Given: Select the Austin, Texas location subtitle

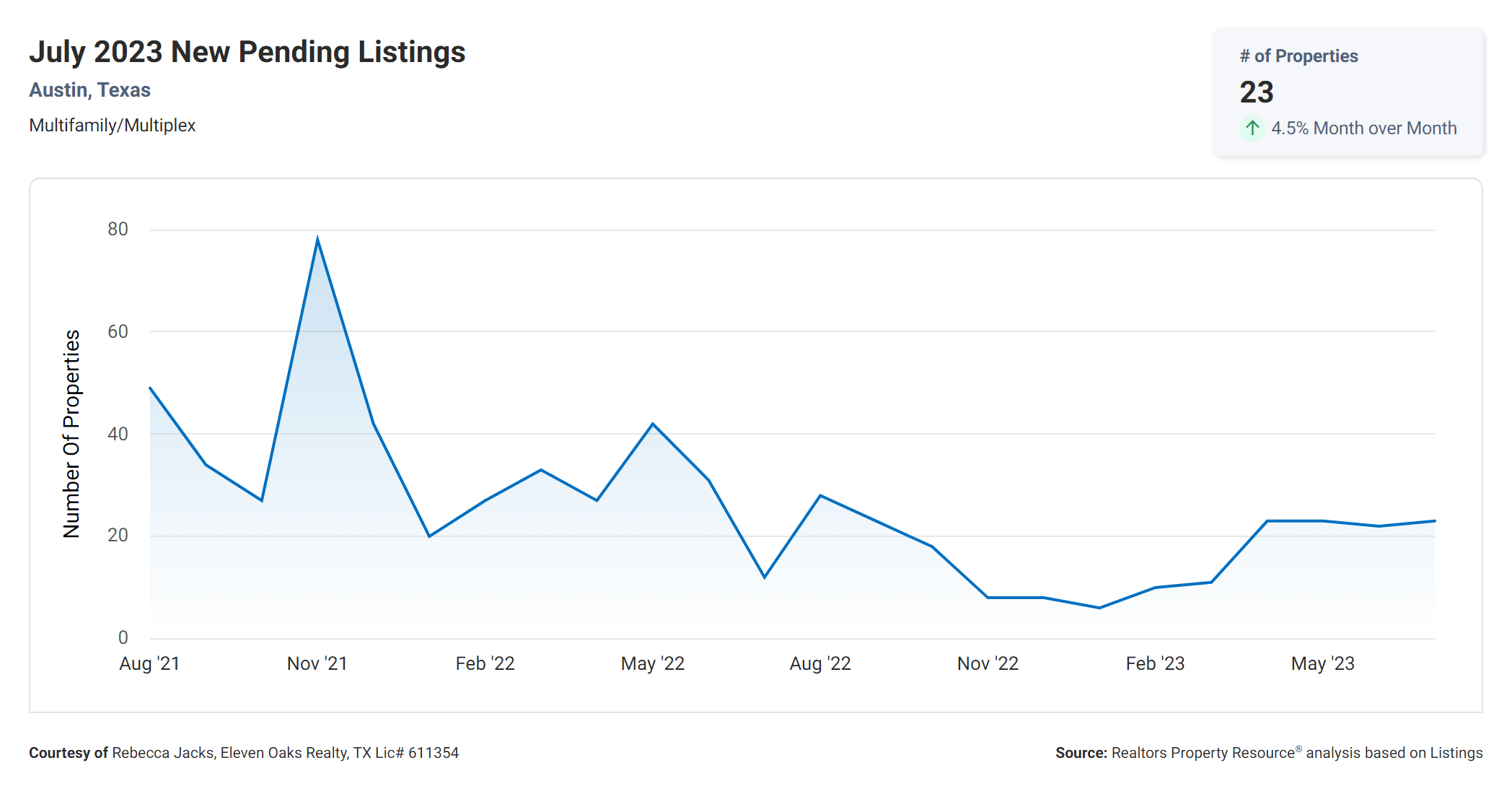Looking at the screenshot, I should pos(89,90).
